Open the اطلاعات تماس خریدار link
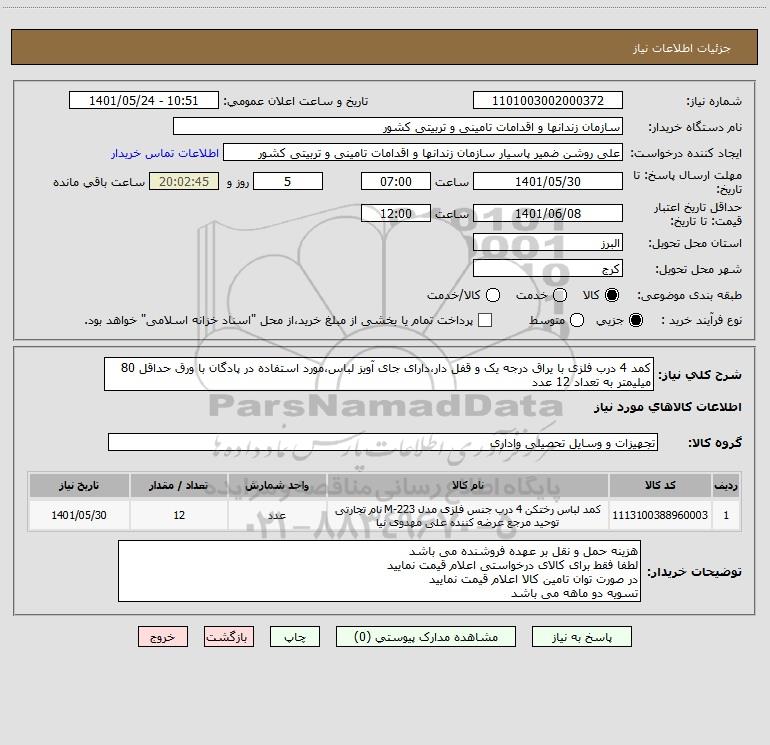 165,153
